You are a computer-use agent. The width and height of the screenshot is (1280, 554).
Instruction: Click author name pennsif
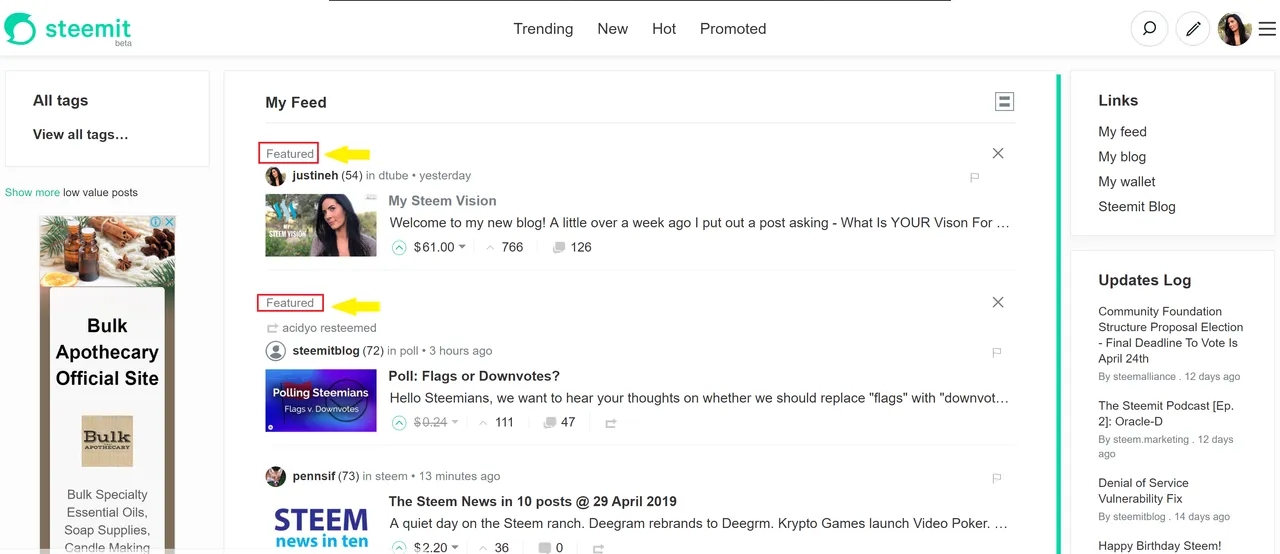tap(313, 476)
